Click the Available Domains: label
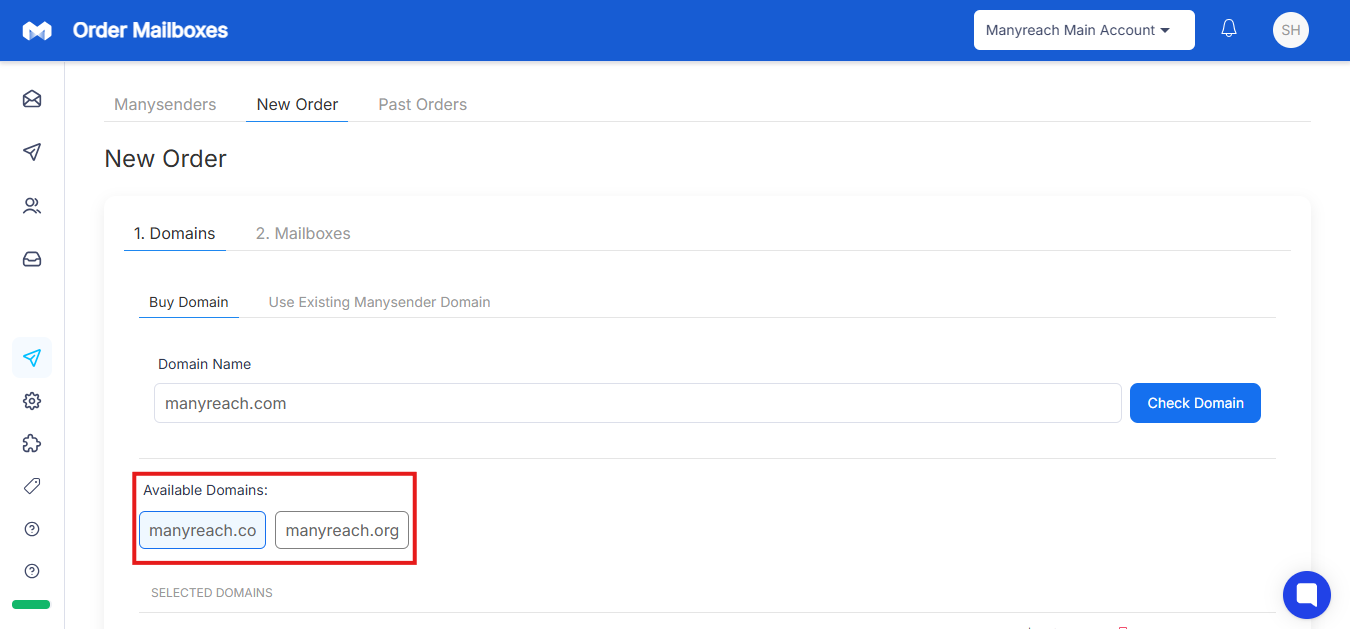 (x=205, y=490)
